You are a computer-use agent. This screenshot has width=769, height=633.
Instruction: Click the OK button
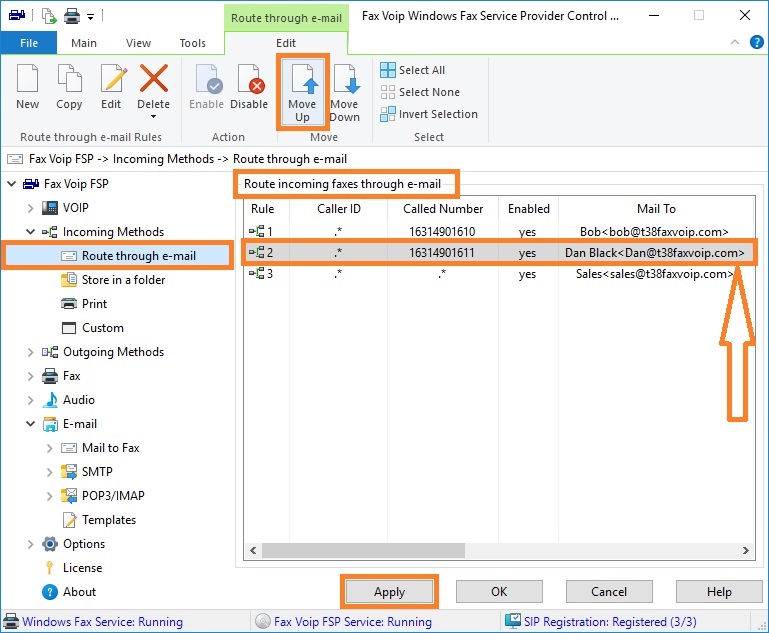[499, 592]
